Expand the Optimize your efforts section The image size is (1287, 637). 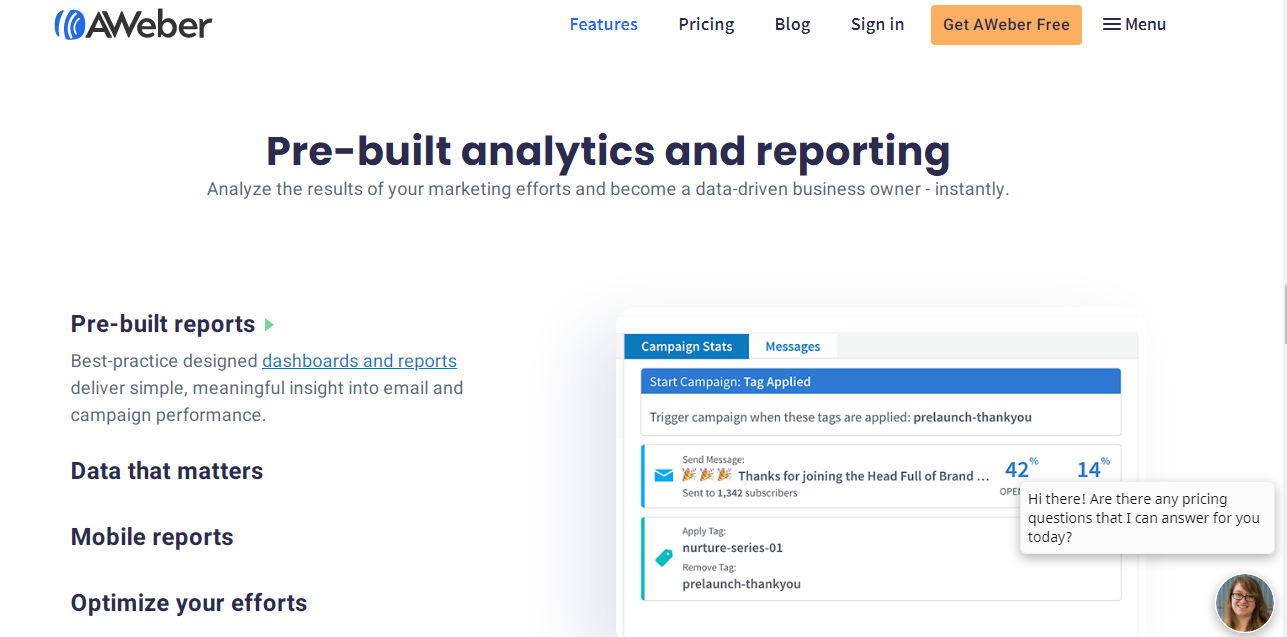(x=189, y=603)
